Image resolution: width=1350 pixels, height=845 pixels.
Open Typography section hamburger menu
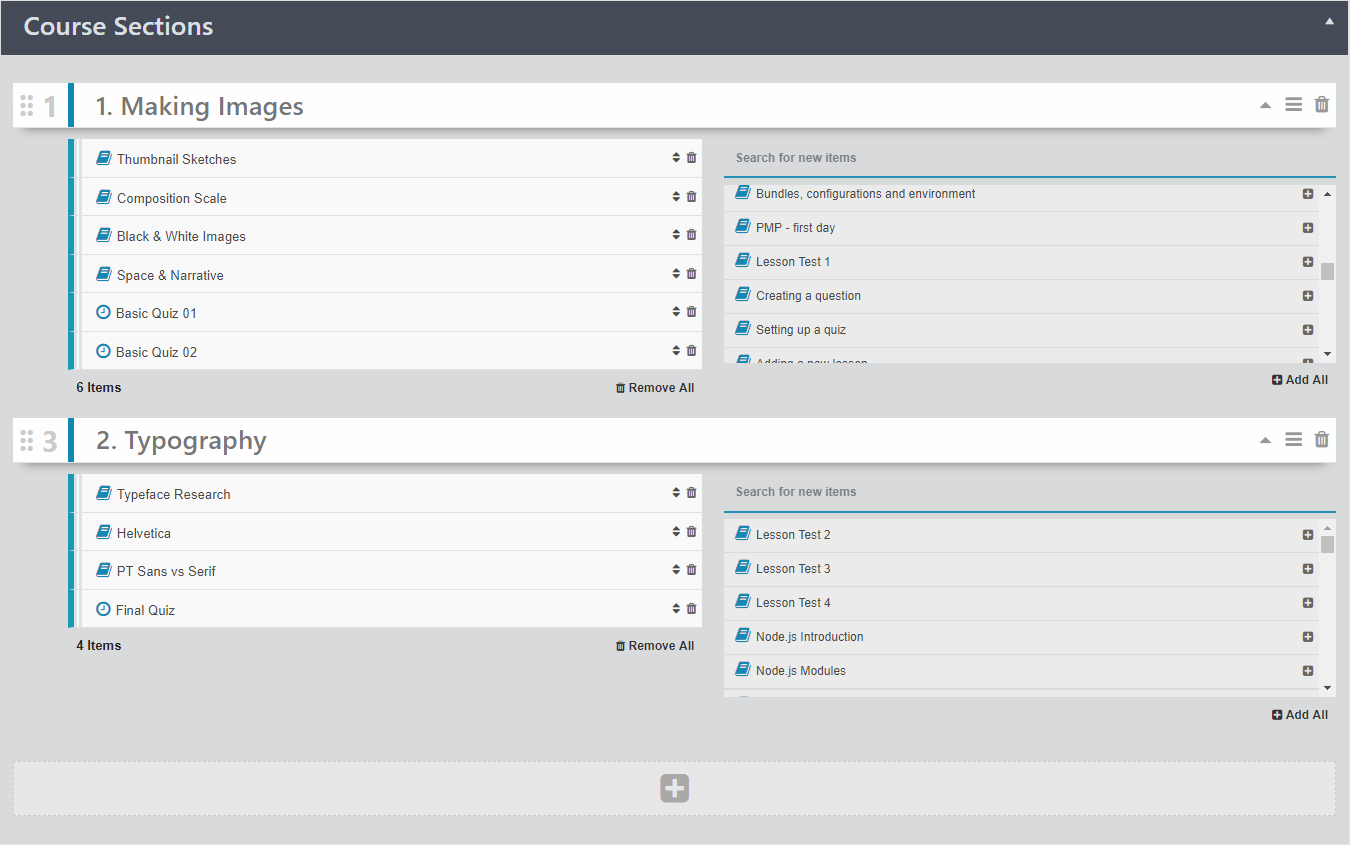click(x=1294, y=440)
